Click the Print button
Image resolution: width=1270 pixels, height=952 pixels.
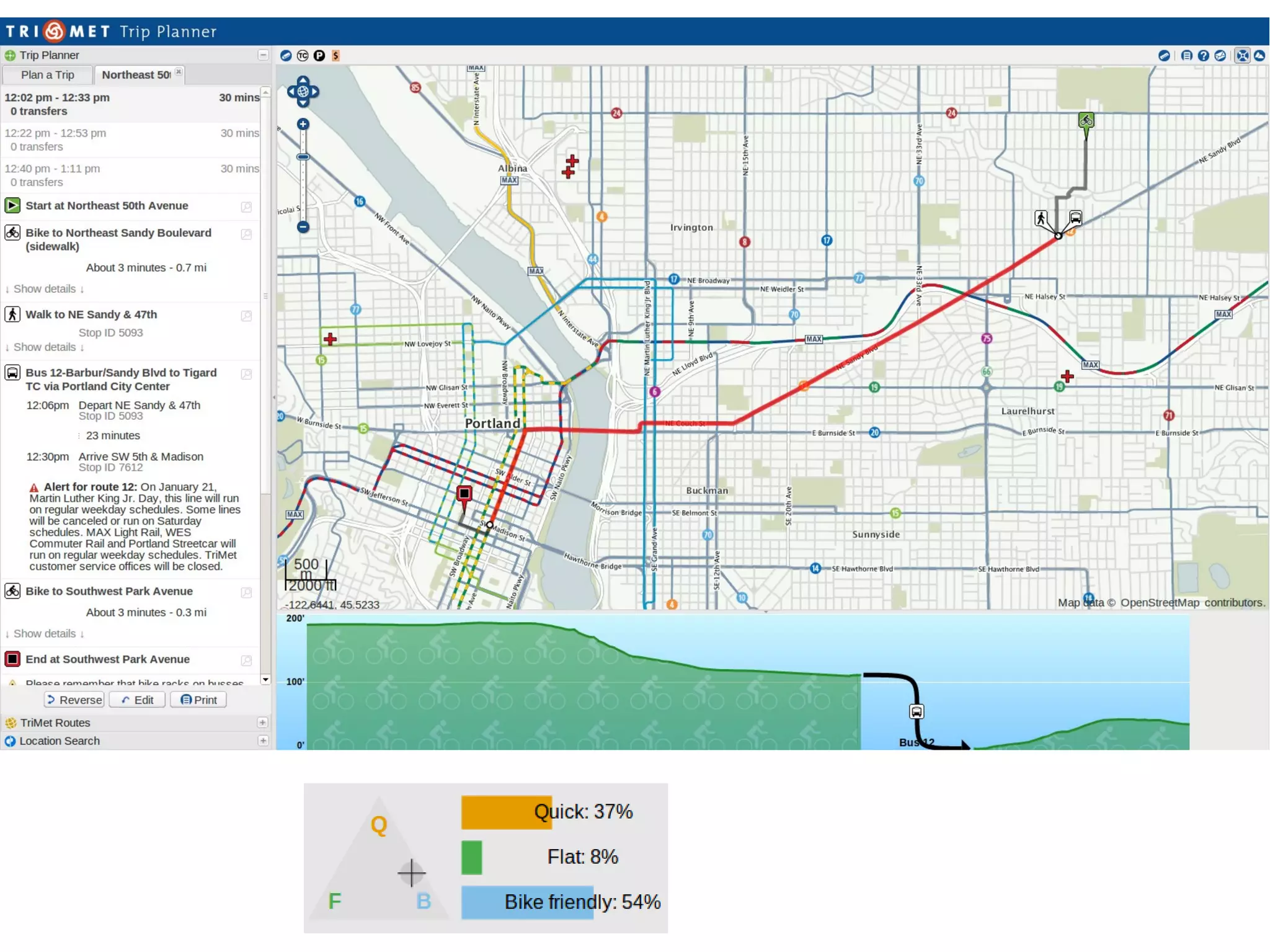[198, 700]
